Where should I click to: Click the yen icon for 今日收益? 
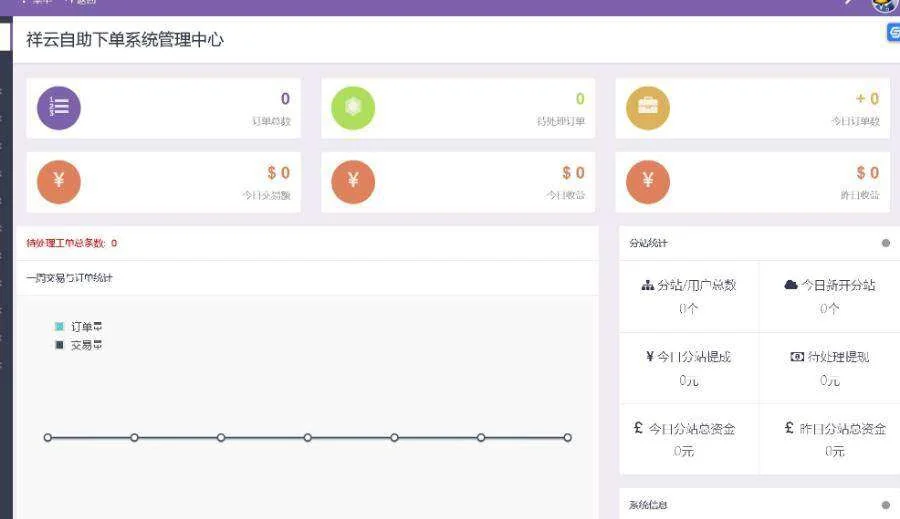coord(353,181)
